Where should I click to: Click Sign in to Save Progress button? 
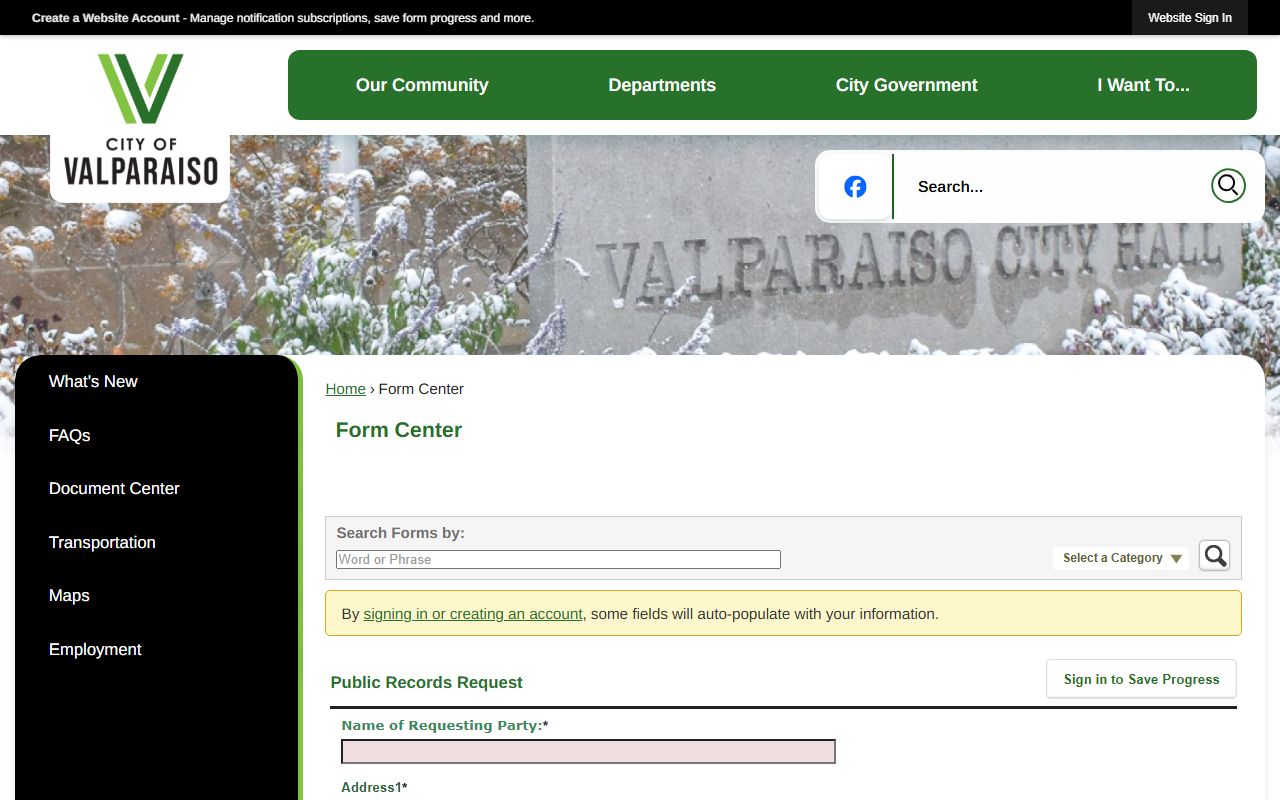(1141, 679)
